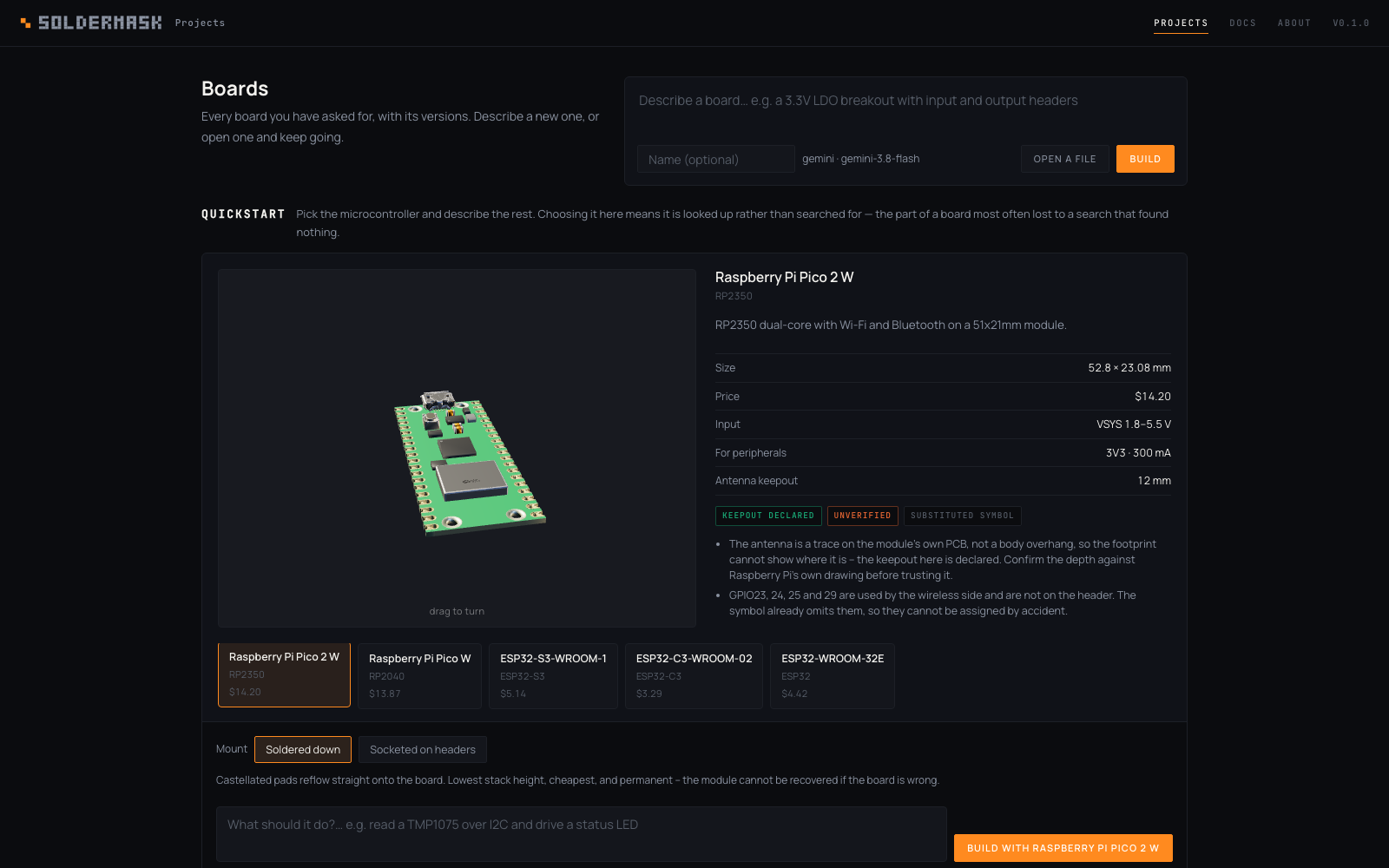Select the Raspberry Pi Pico 2 W card
The image size is (1389, 868).
[284, 675]
